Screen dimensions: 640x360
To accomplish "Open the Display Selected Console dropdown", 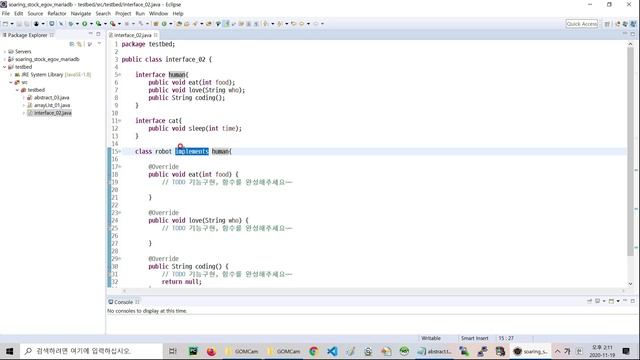I will (604, 301).
